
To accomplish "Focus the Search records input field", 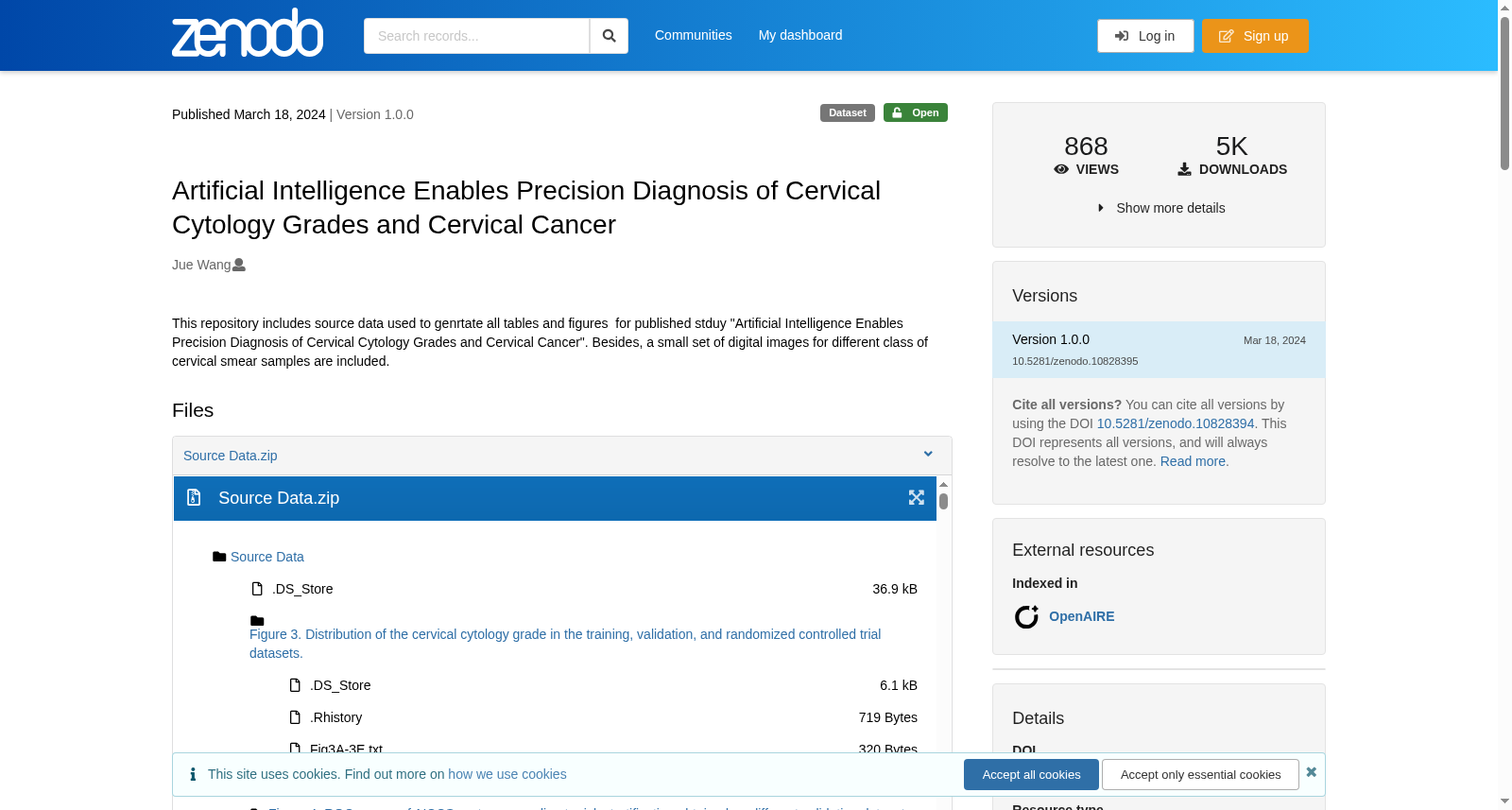I will (x=476, y=36).
